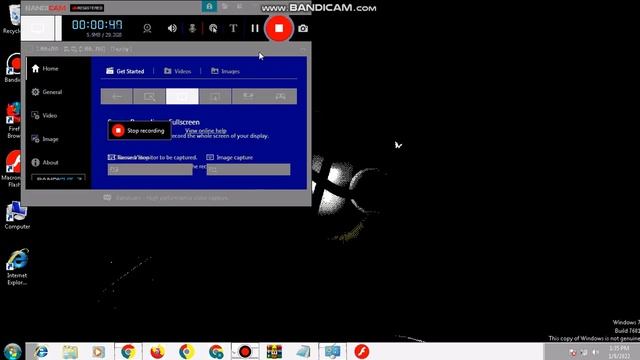Select rectangle area recording mode

149,96
